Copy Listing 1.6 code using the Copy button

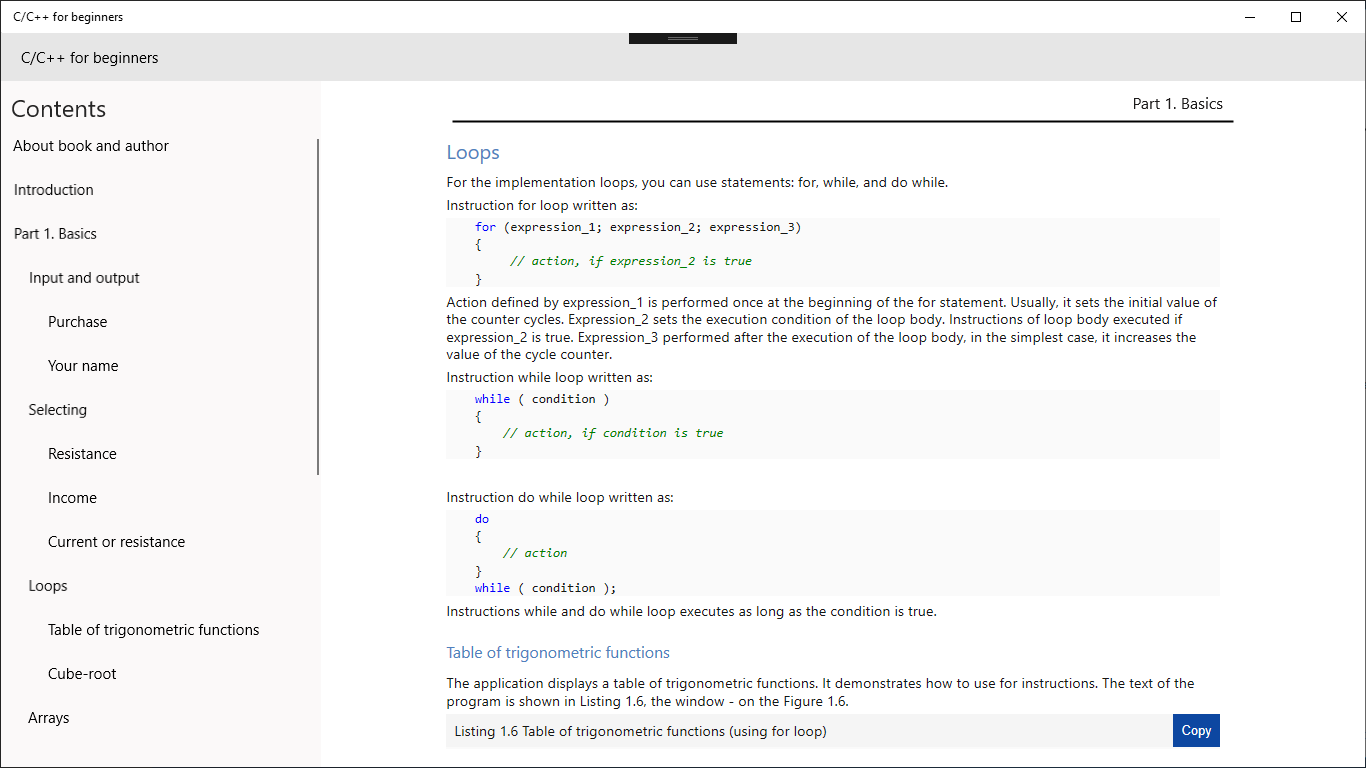(1195, 730)
